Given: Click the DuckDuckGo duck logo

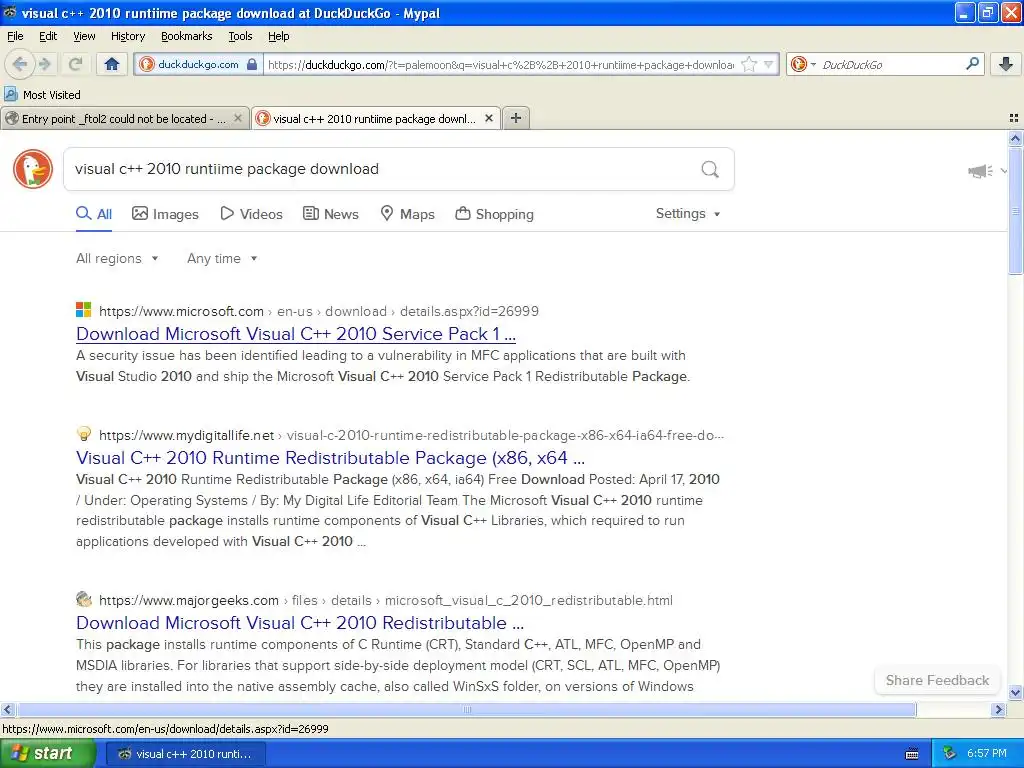Looking at the screenshot, I should click(33, 169).
